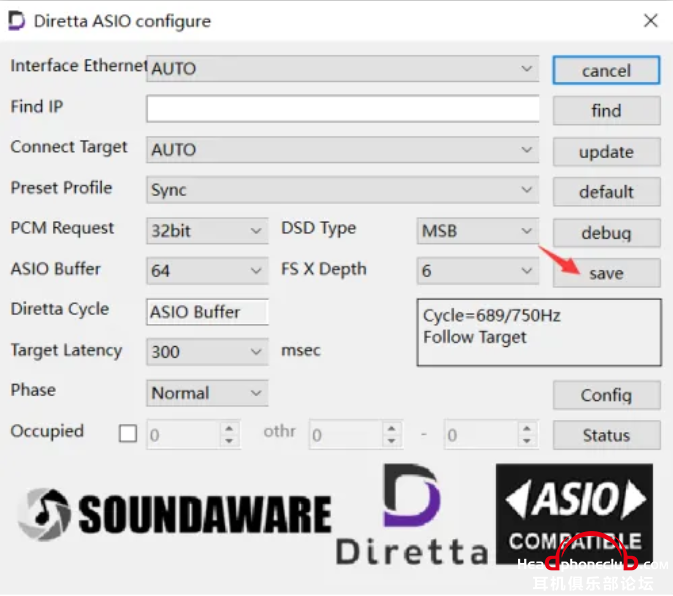Decrease the Occupied spinner value
This screenshot has width=673, height=596.
point(229,441)
